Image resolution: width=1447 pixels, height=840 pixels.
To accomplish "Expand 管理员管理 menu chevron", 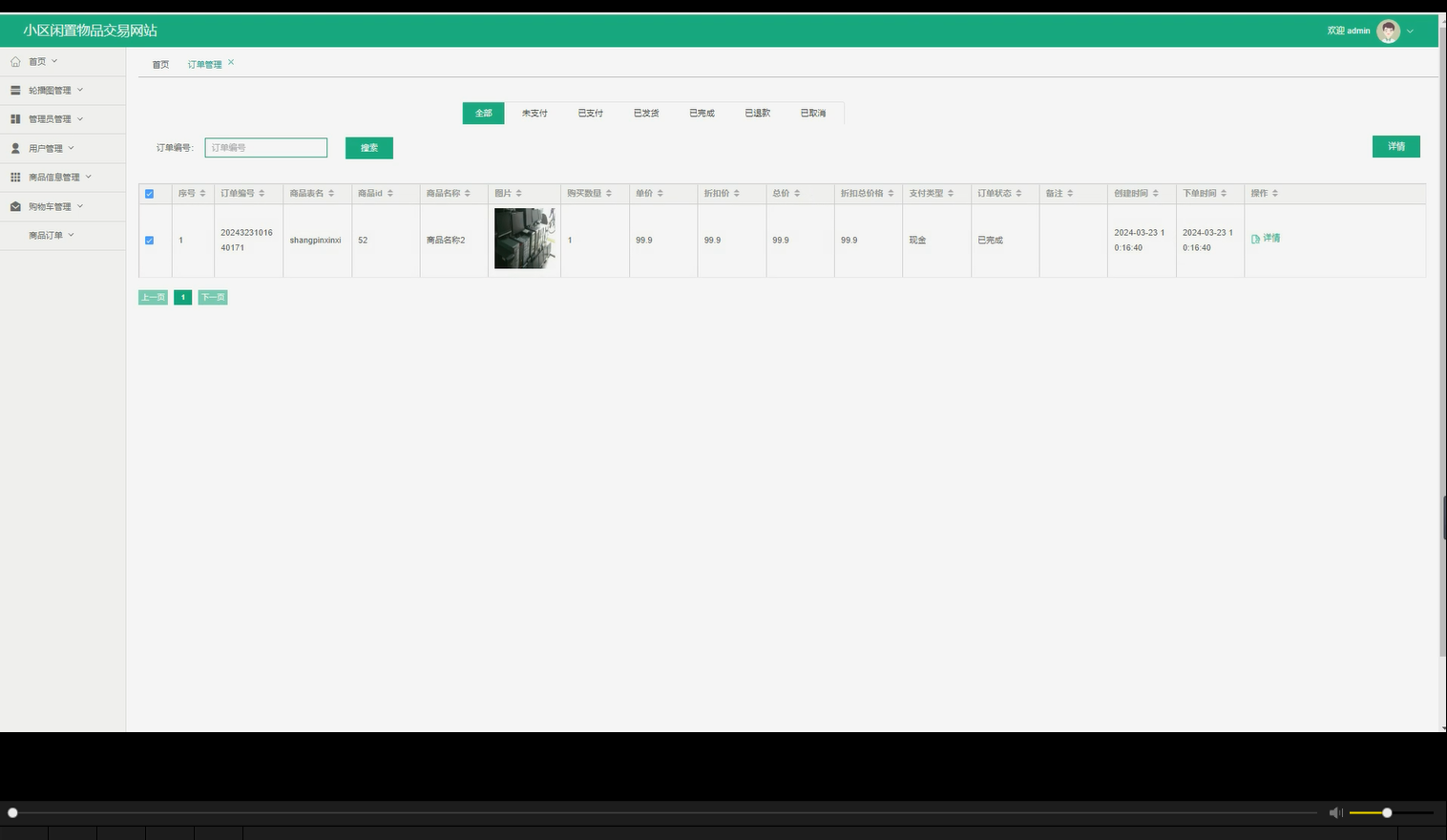I will (80, 119).
